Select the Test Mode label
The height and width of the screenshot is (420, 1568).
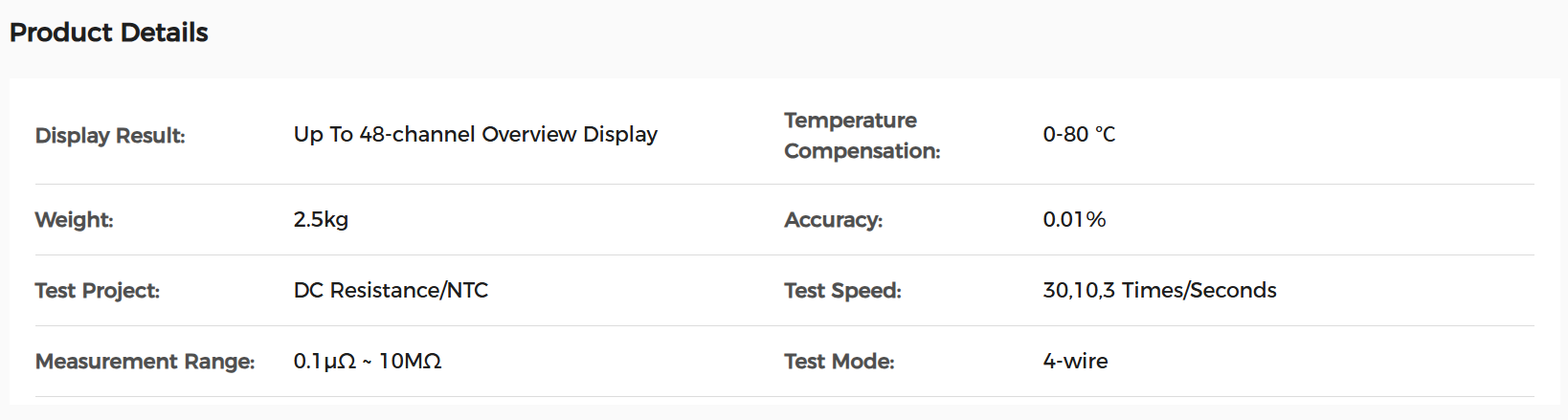pos(840,362)
